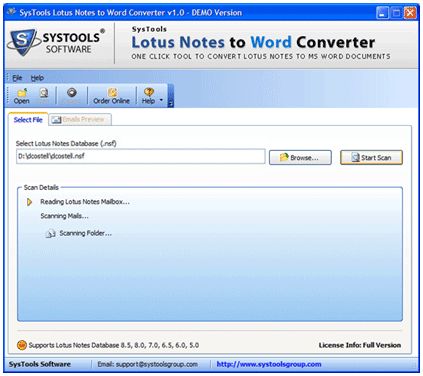
Task: Open the File menu
Action: 17,78
